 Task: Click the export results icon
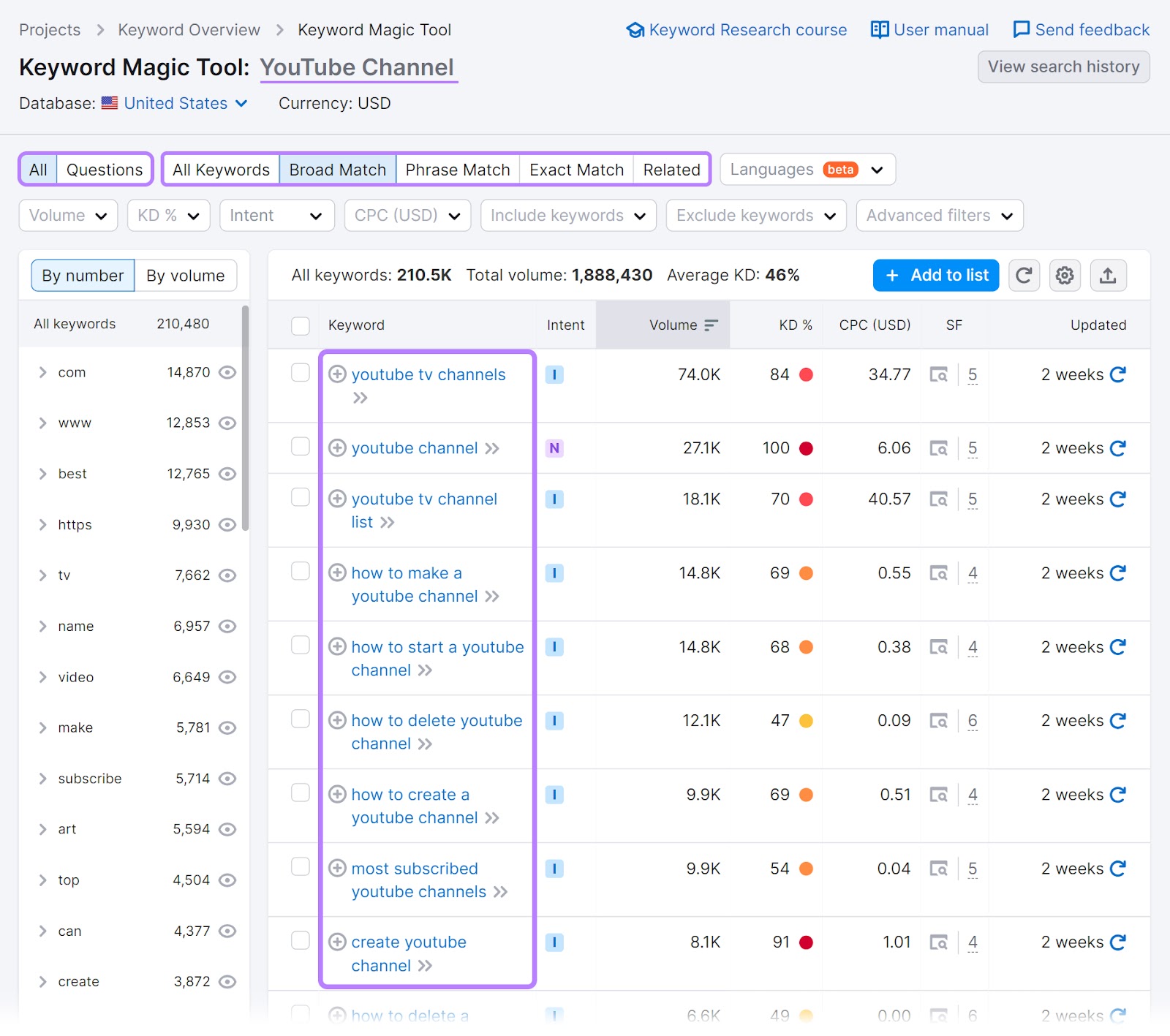point(1108,276)
